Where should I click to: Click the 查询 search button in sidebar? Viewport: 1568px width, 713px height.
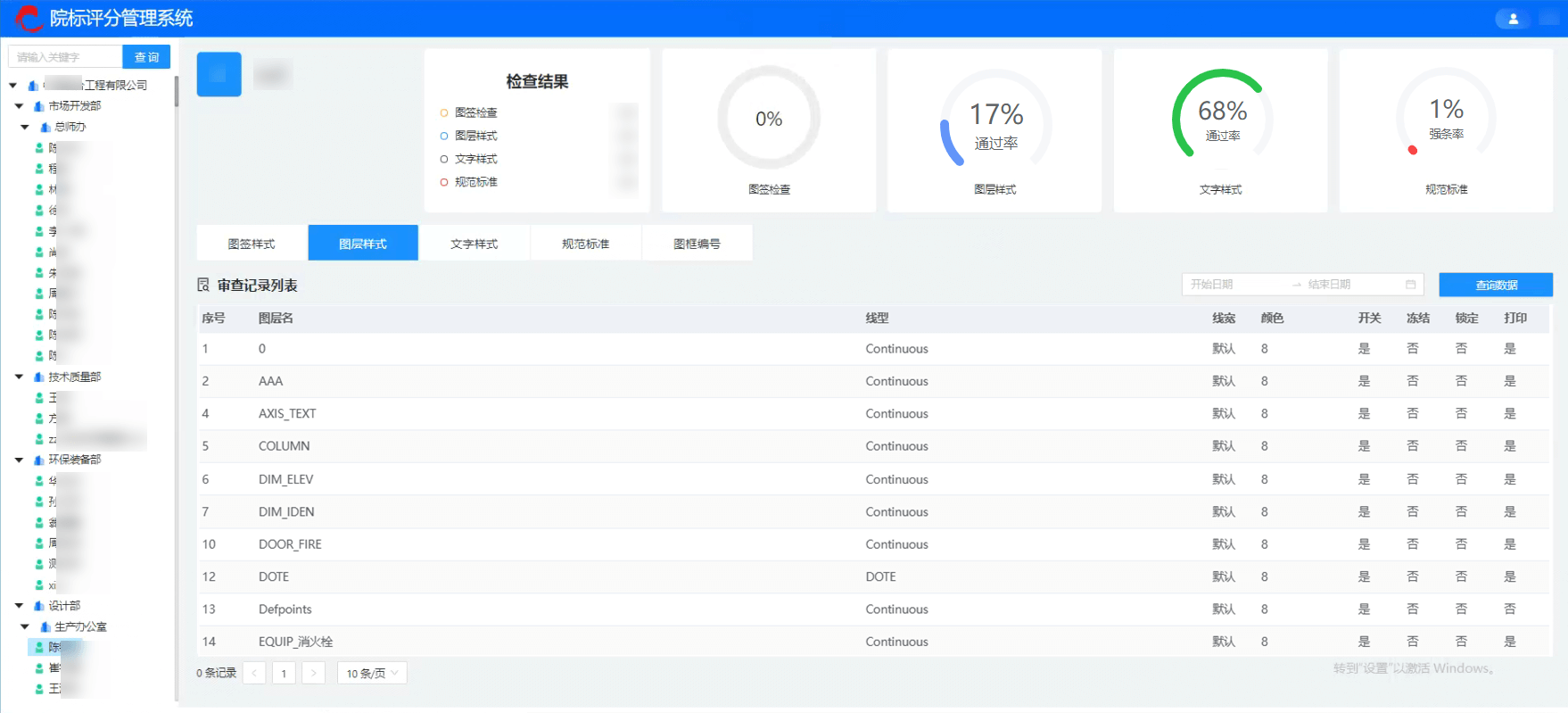tap(146, 57)
